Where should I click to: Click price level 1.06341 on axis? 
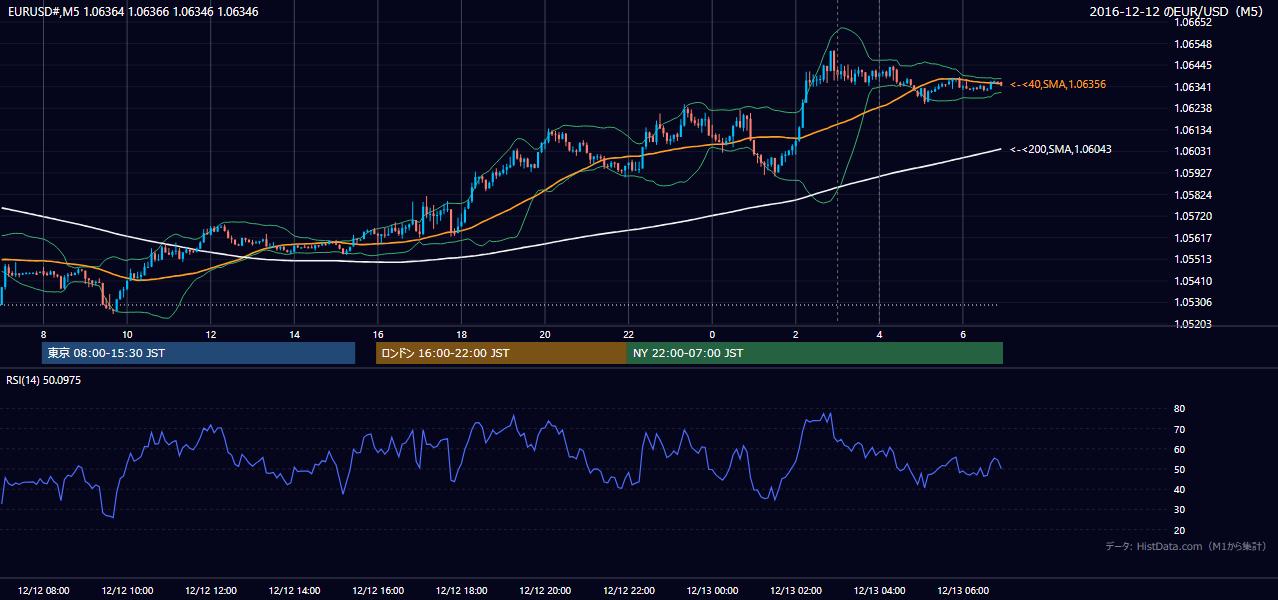coord(1193,87)
